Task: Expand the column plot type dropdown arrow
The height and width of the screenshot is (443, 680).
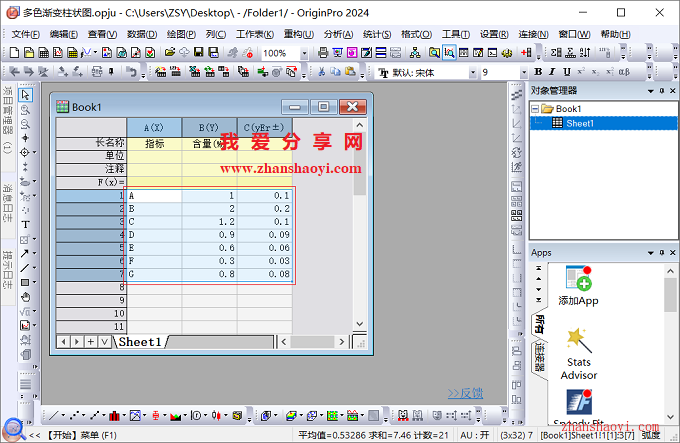Action: pos(124,416)
